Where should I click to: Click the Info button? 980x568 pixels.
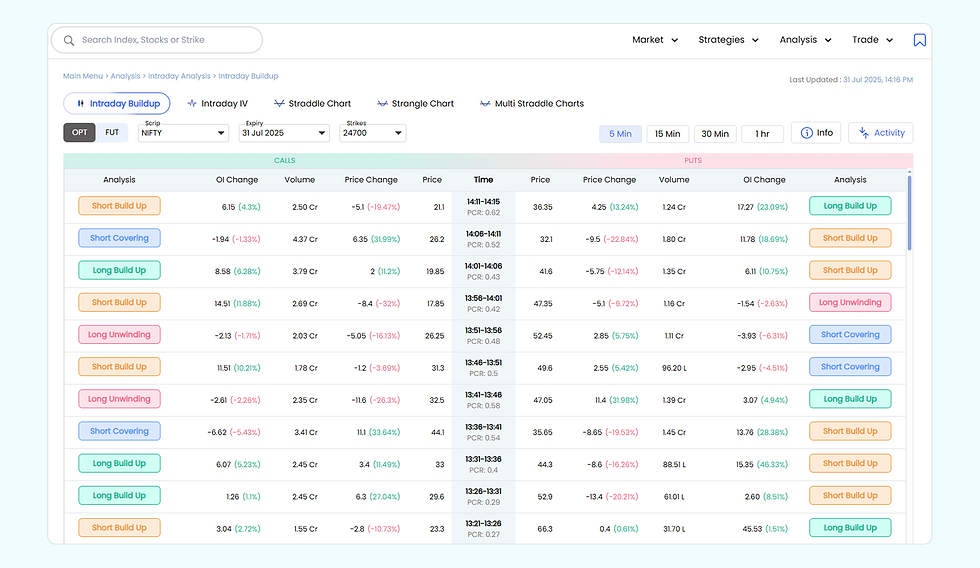(816, 132)
